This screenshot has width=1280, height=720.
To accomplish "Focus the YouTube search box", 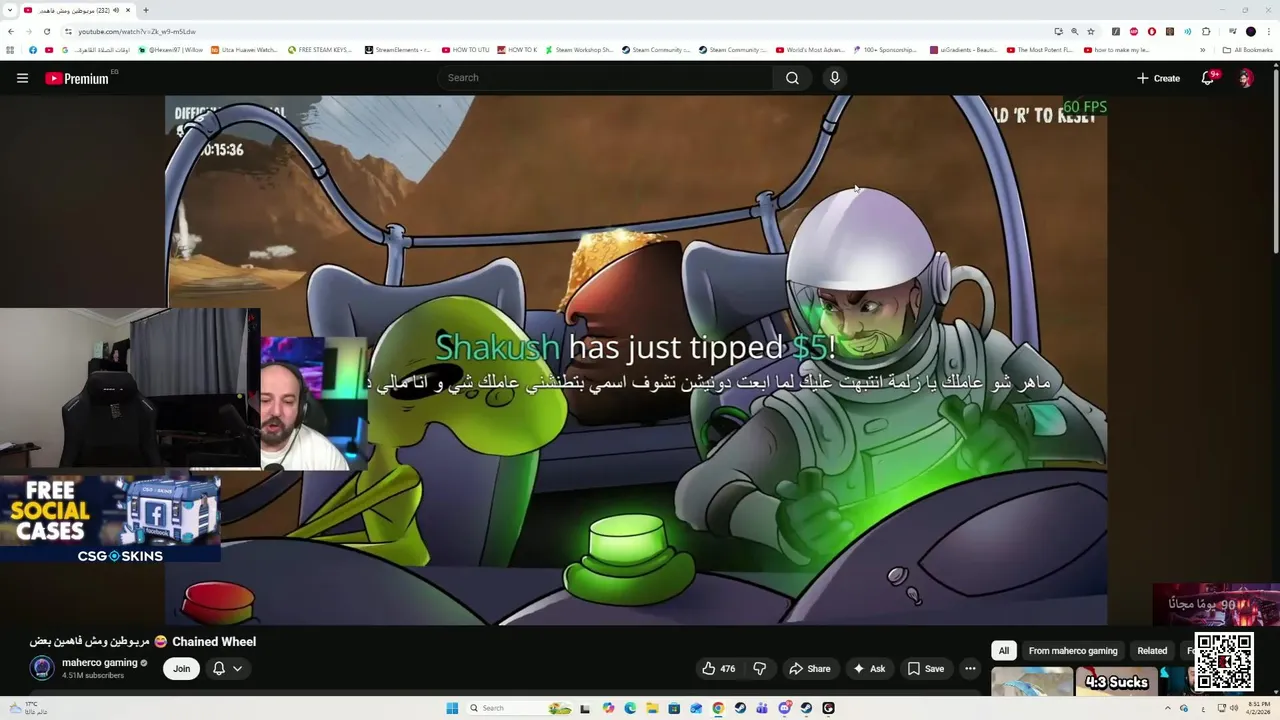I will [x=605, y=78].
